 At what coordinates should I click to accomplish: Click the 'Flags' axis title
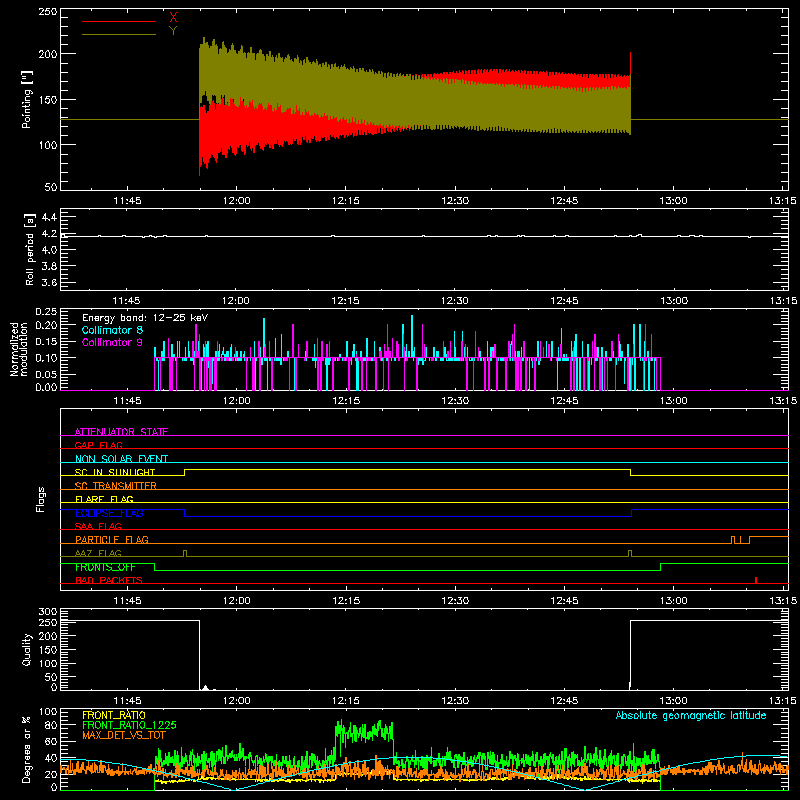click(x=40, y=499)
